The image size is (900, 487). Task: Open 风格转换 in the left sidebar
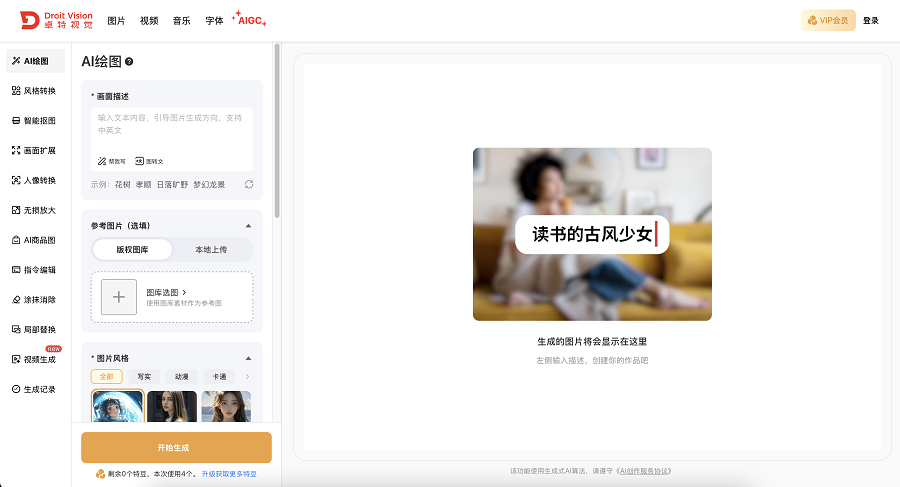39,91
